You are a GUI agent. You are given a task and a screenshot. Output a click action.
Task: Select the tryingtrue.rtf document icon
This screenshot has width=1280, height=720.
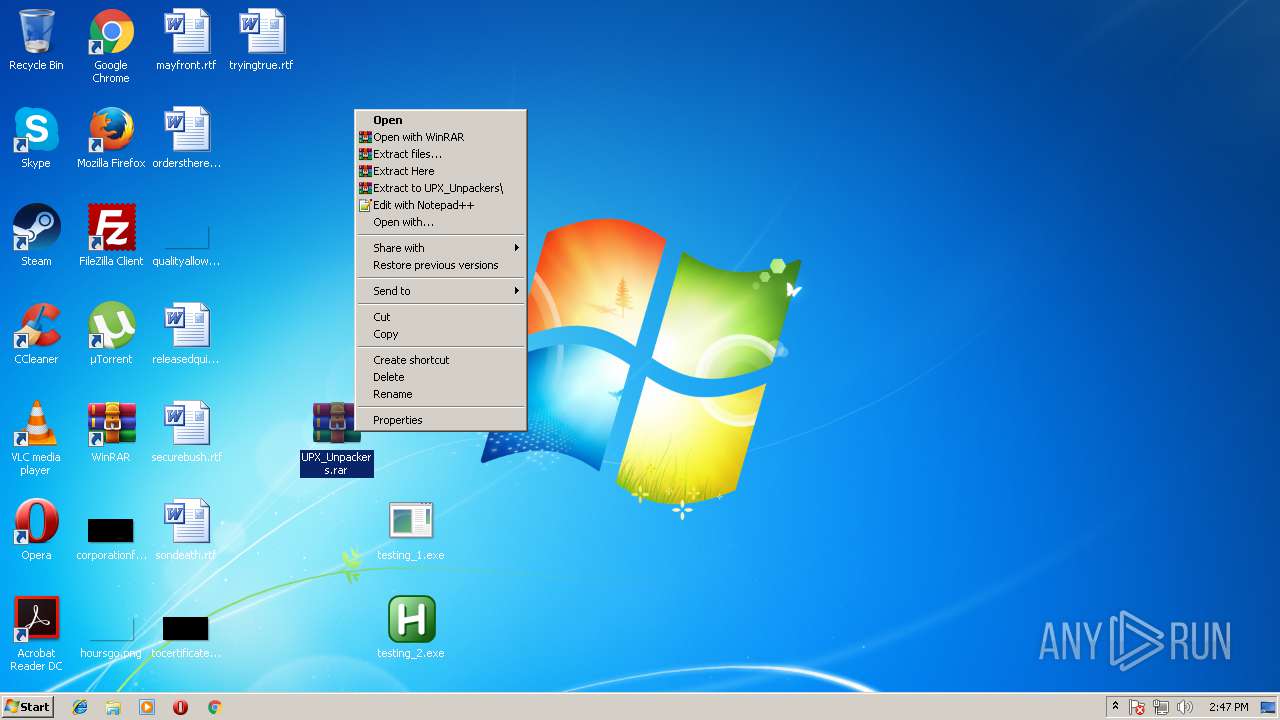point(261,40)
